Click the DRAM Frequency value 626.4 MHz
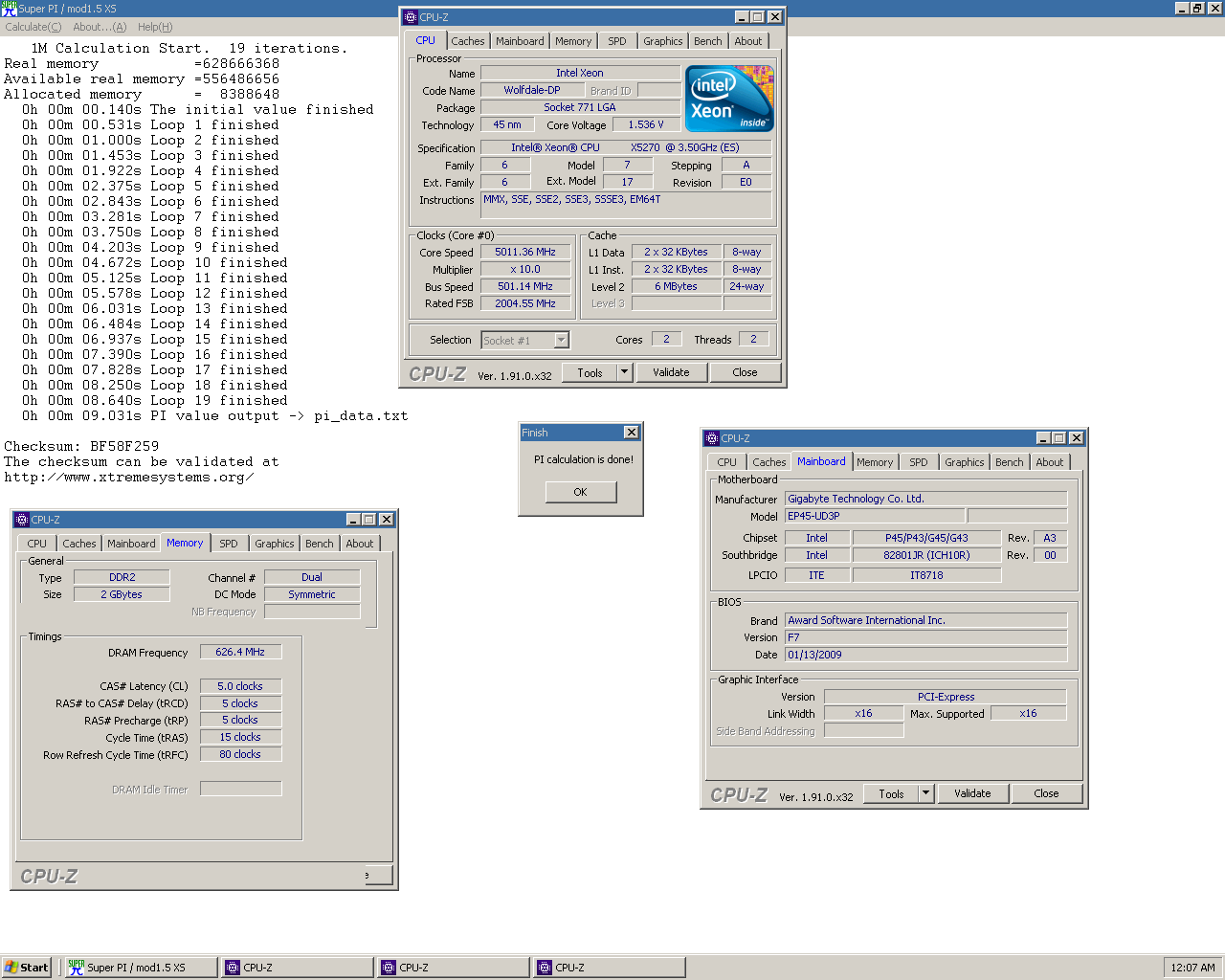The height and width of the screenshot is (980, 1225). tap(240, 652)
